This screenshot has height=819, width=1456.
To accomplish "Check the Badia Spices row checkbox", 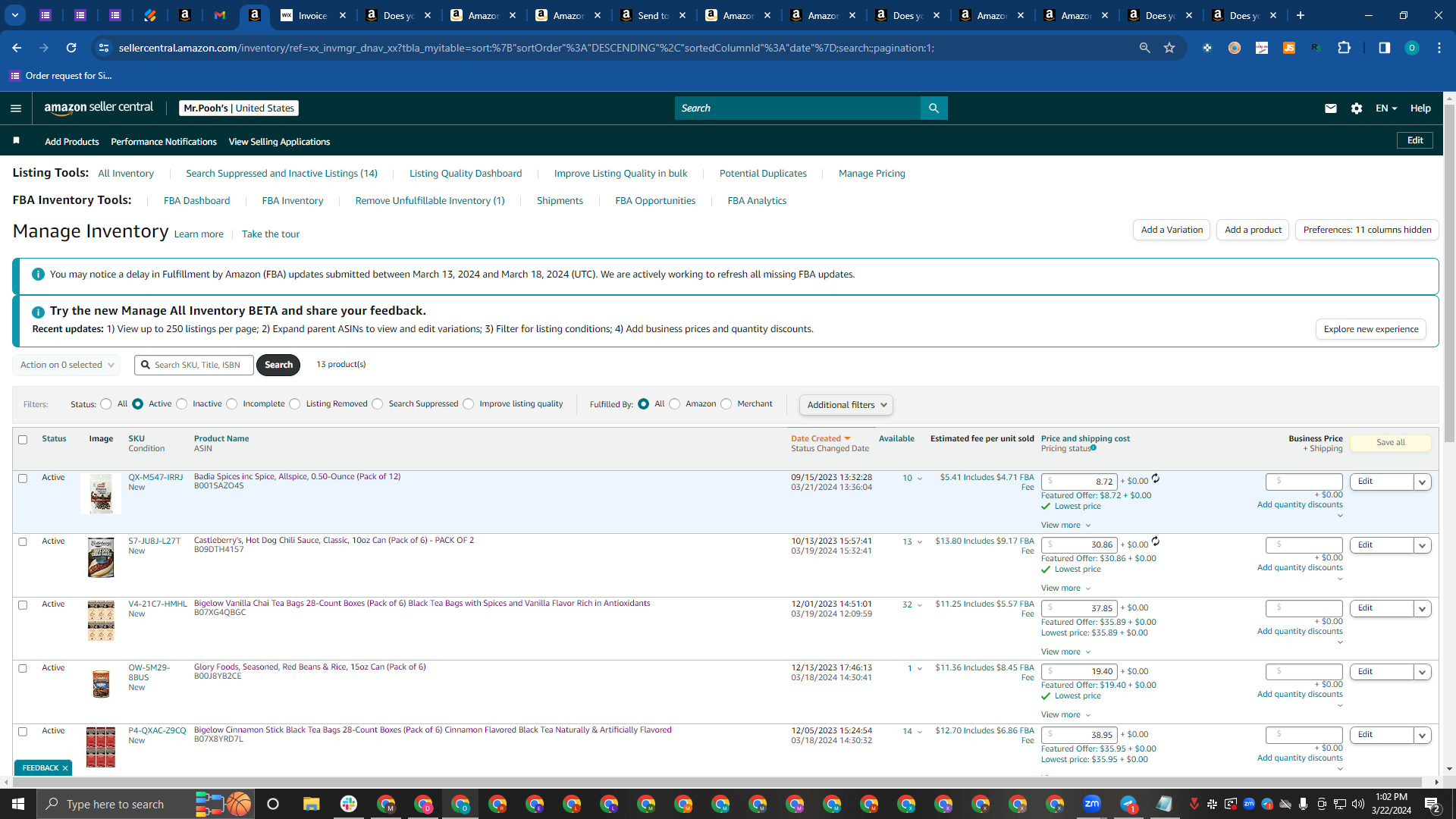I will tap(23, 479).
